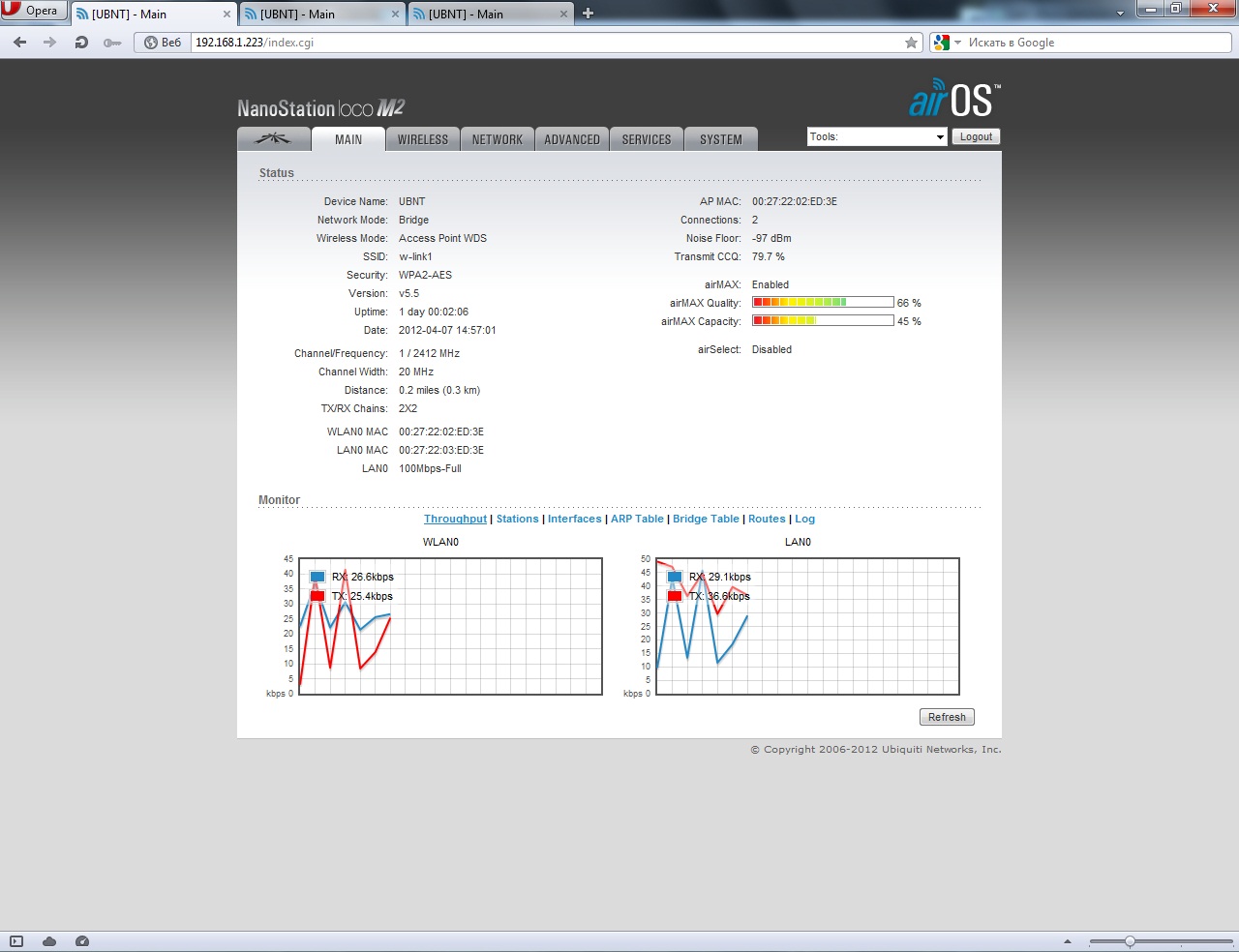Open the key password wand icon
This screenshot has width=1239, height=952.
(112, 43)
